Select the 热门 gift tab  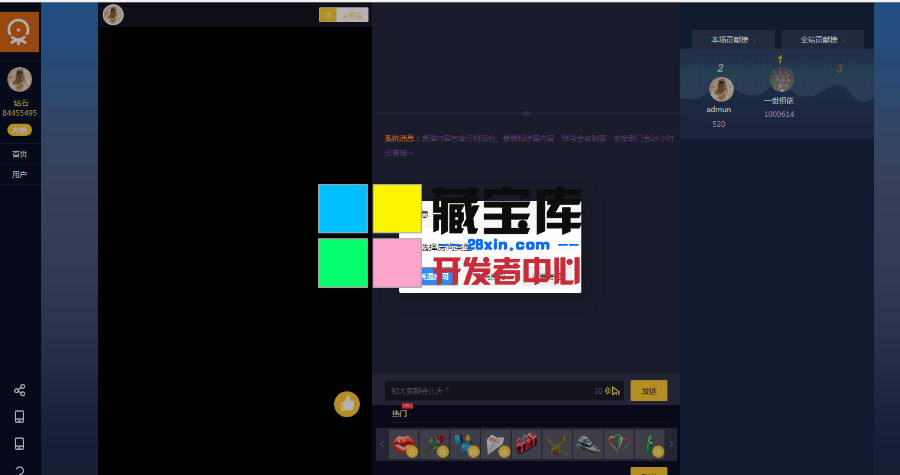pyautogui.click(x=399, y=413)
